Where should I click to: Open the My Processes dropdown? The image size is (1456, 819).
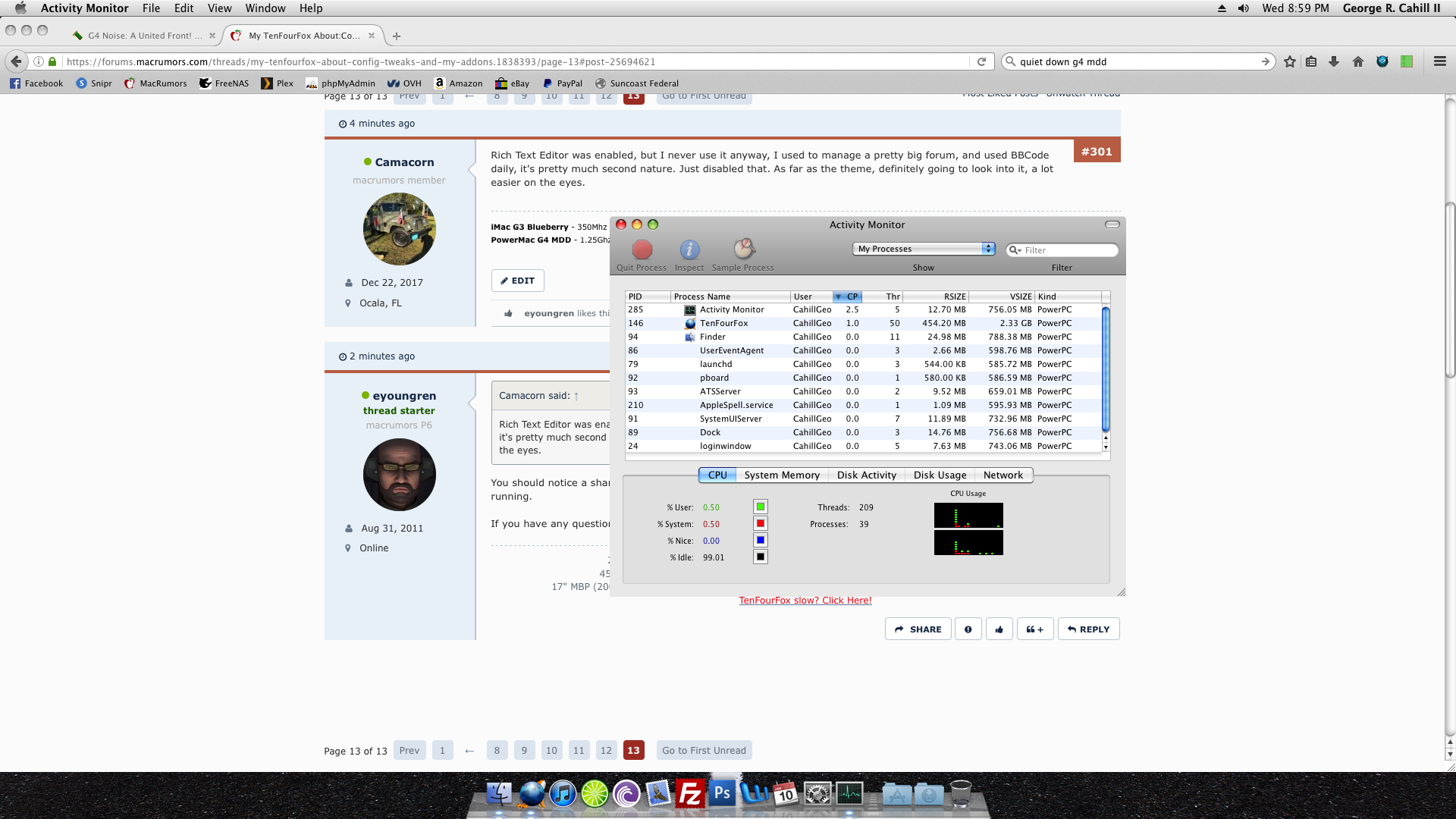pos(924,249)
